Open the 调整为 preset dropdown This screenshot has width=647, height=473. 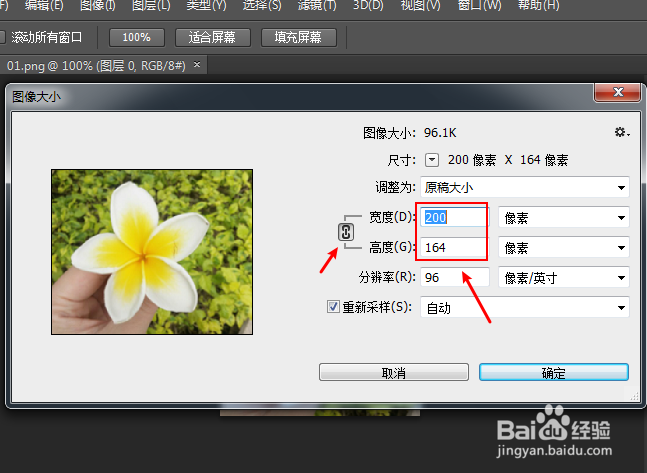click(524, 187)
